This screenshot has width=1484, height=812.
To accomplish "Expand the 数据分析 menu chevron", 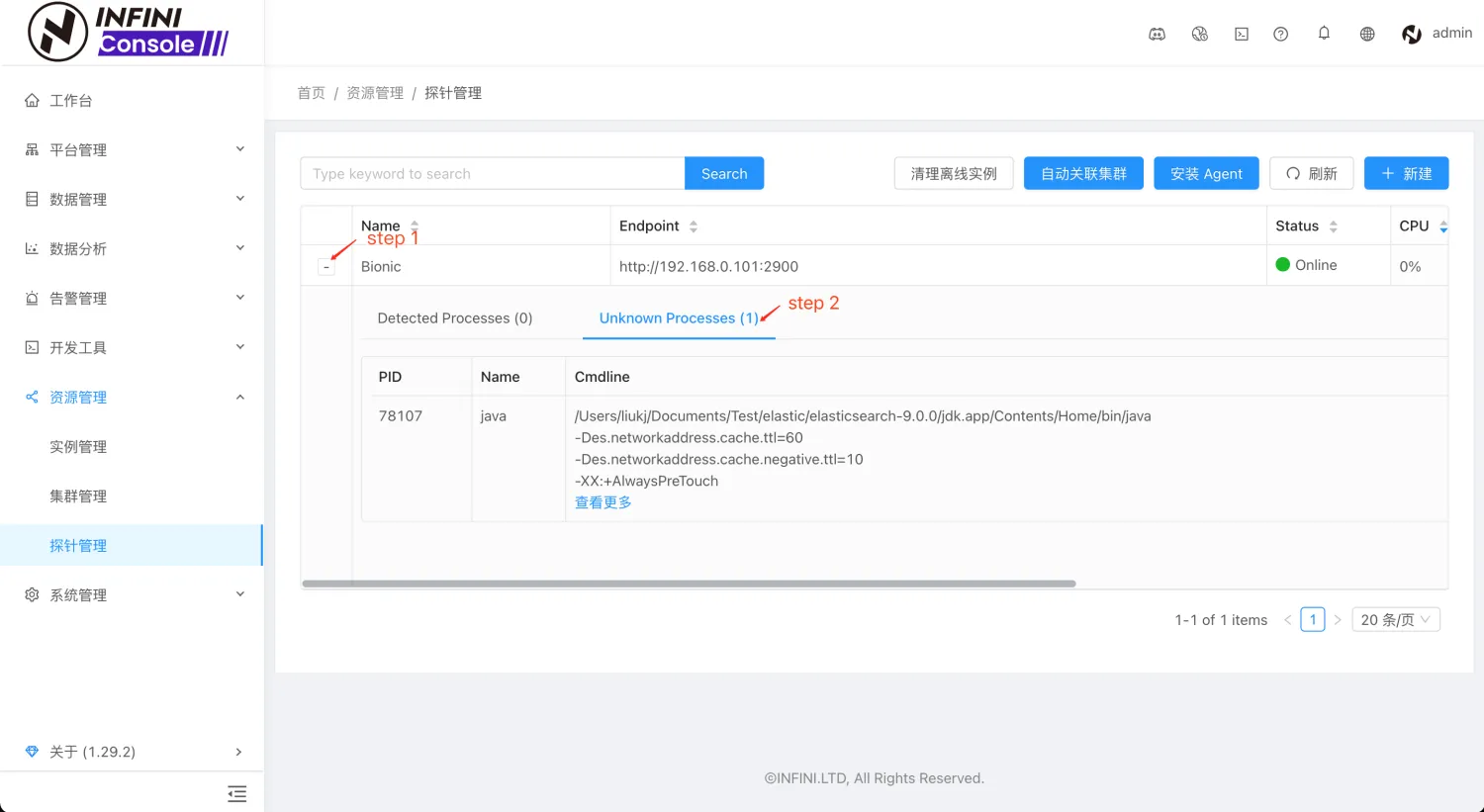I will pyautogui.click(x=240, y=248).
